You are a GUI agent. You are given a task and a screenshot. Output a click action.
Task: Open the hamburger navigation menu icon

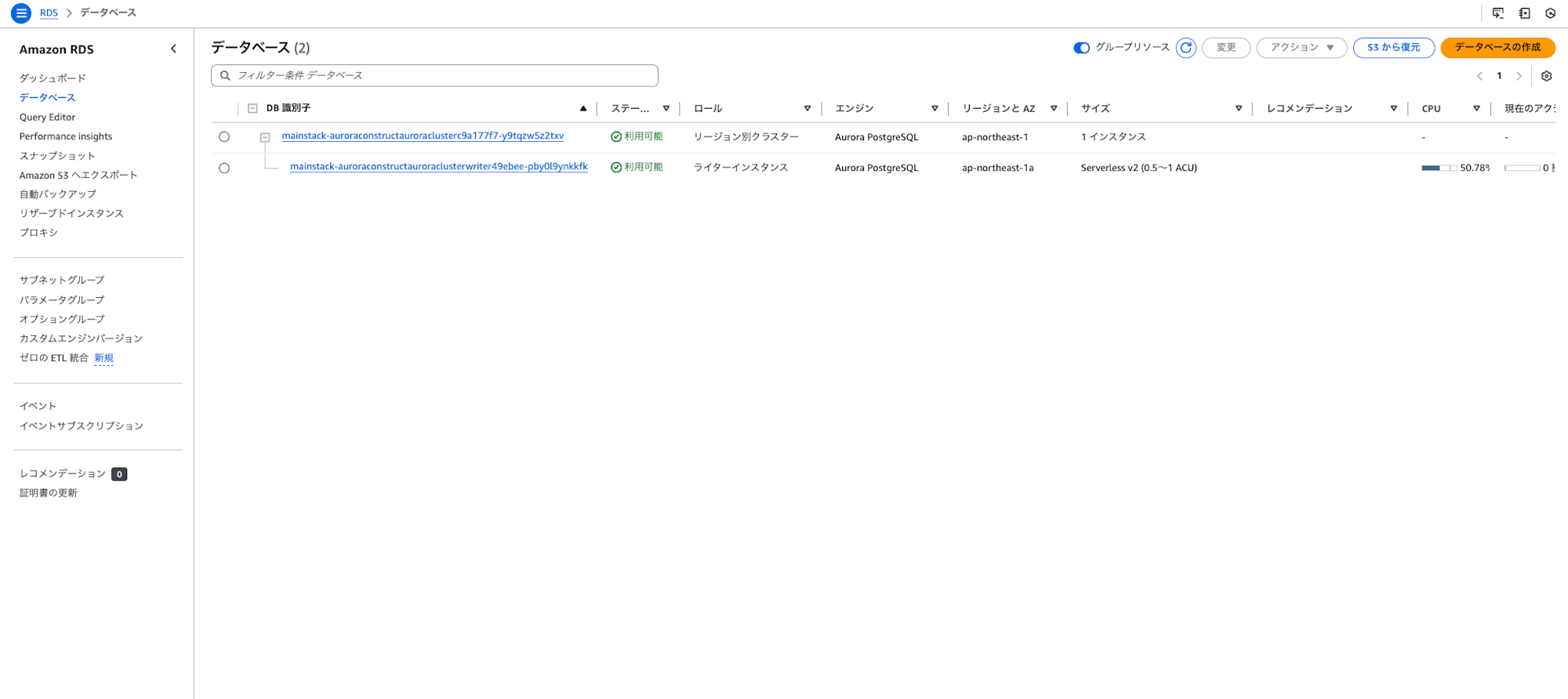point(21,13)
